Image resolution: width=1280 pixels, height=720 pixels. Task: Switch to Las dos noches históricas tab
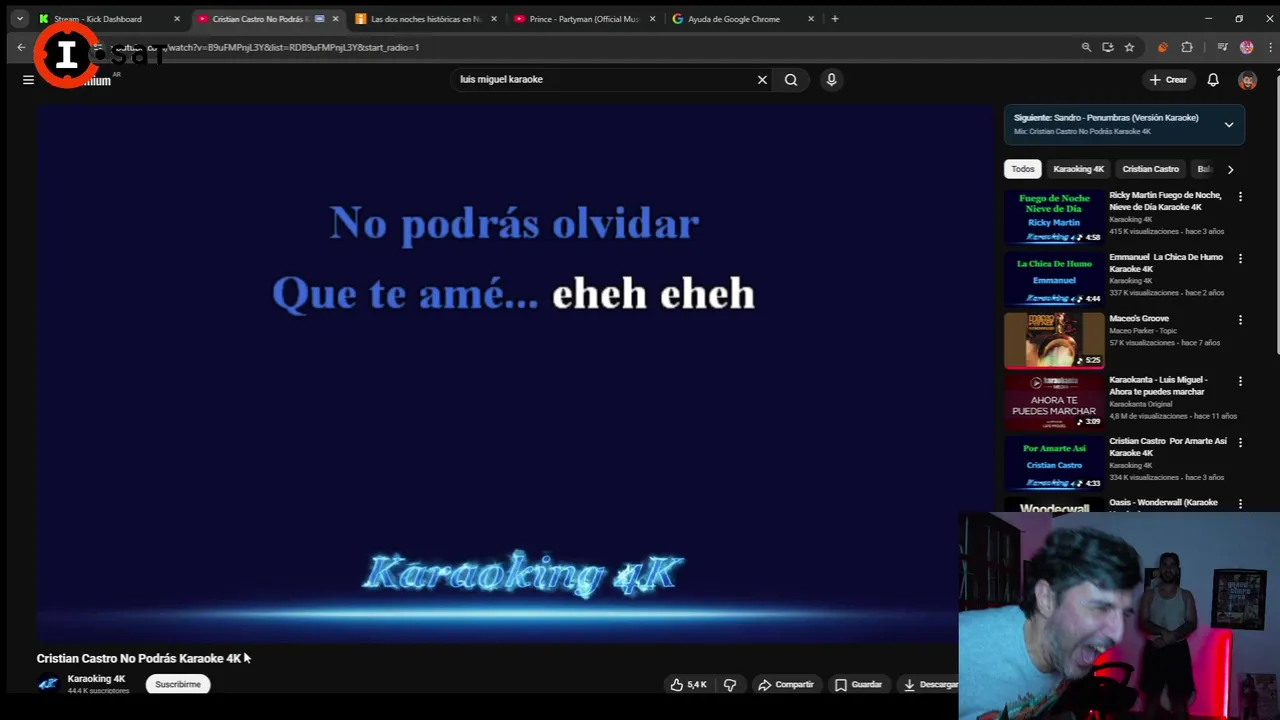[425, 19]
